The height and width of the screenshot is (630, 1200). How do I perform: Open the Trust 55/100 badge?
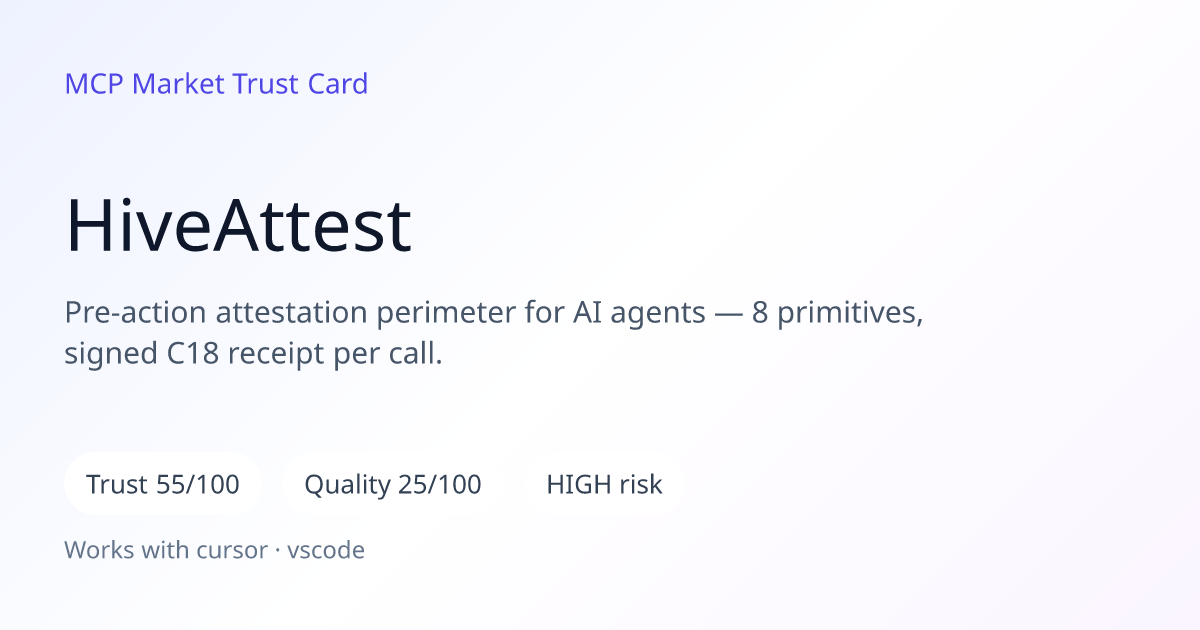(x=163, y=485)
